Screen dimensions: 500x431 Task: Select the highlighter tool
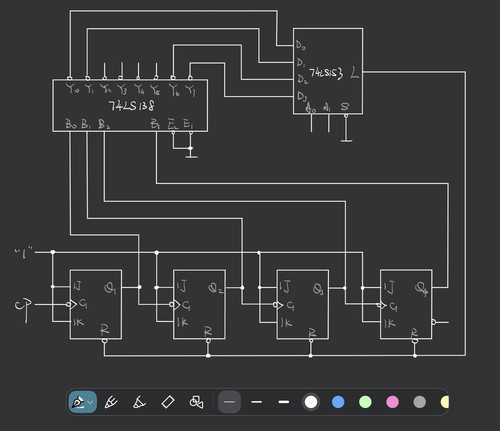pyautogui.click(x=139, y=402)
